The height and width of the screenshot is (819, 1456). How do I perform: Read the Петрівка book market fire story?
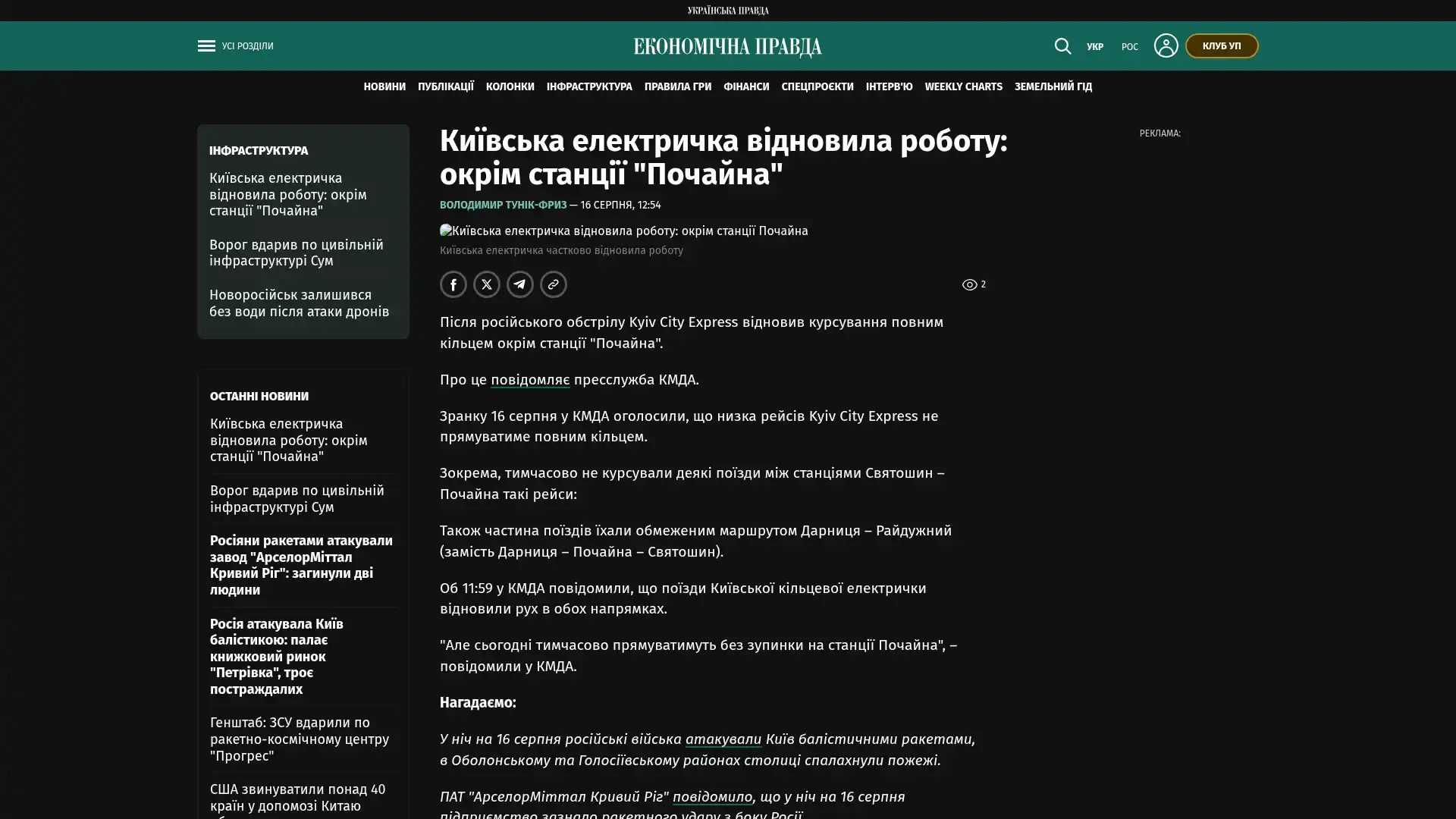[x=277, y=656]
